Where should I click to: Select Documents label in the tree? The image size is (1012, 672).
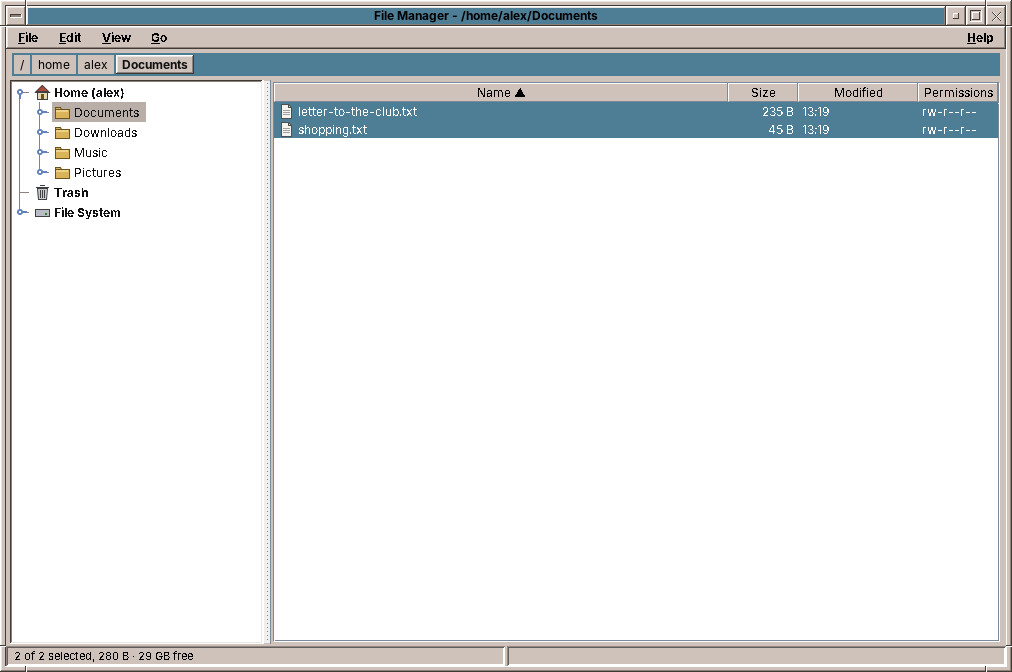coord(106,112)
